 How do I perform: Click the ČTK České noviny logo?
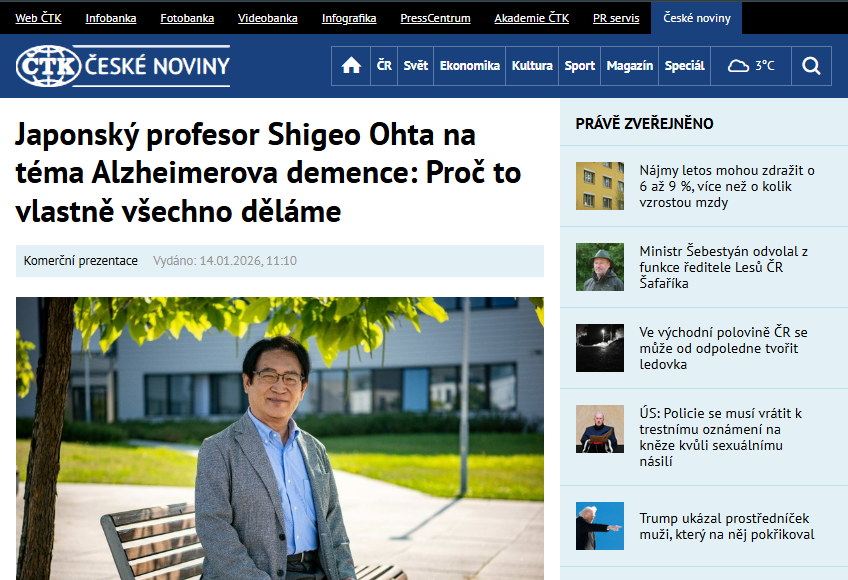[123, 66]
